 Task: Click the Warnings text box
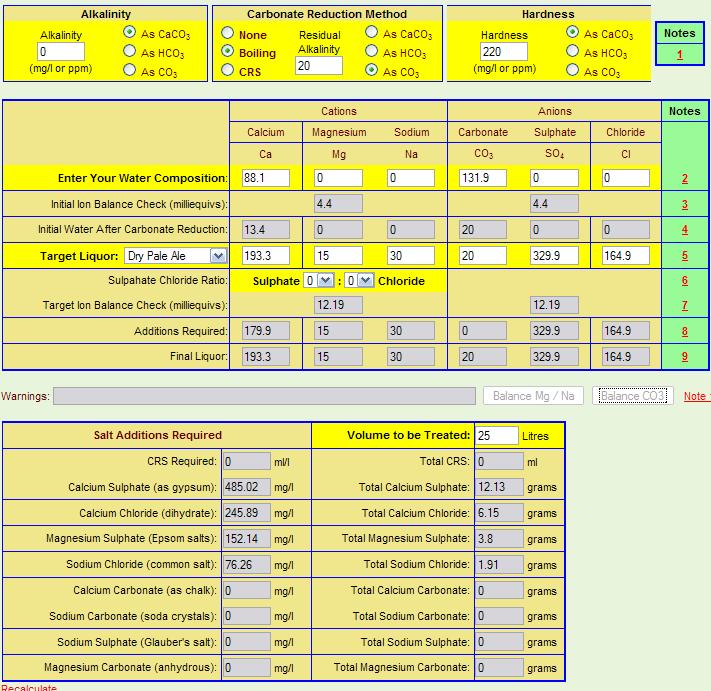click(264, 396)
